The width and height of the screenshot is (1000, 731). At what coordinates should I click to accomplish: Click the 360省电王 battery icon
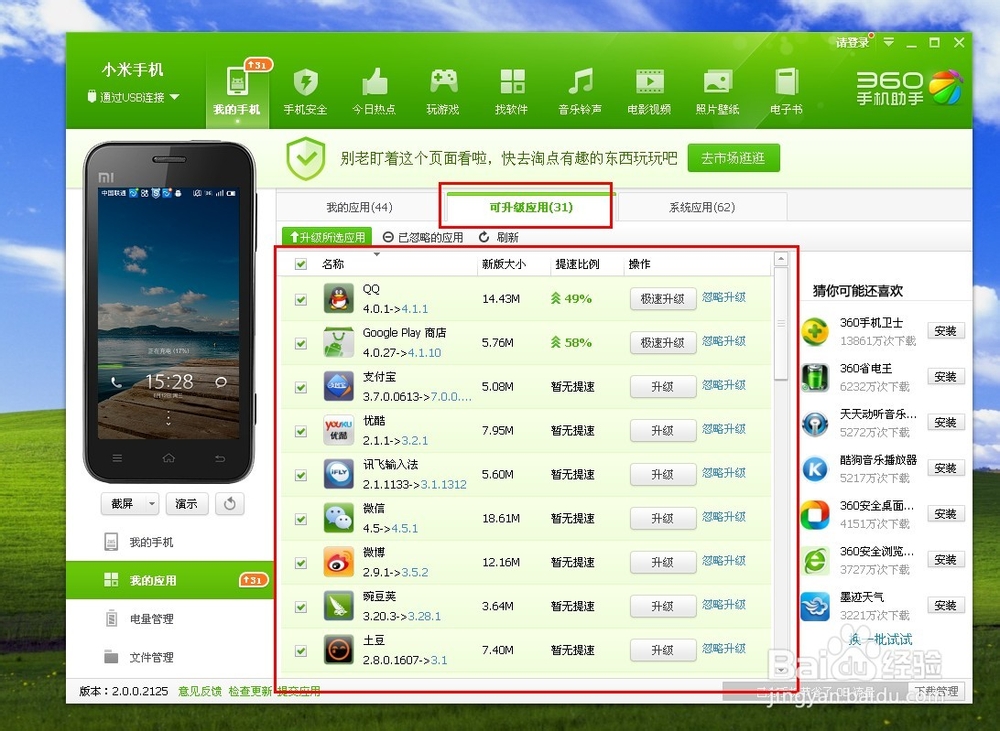pos(815,378)
